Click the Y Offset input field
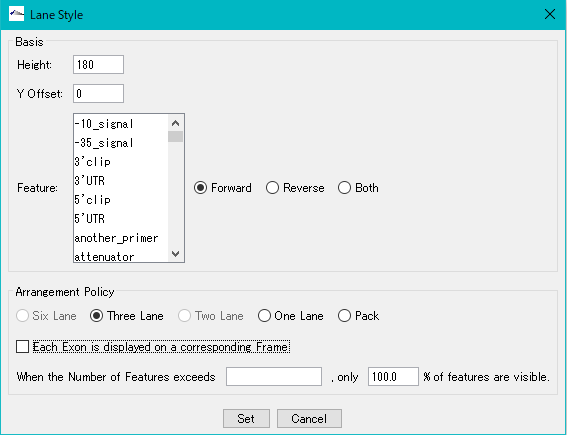This screenshot has width=567, height=435. click(x=98, y=93)
